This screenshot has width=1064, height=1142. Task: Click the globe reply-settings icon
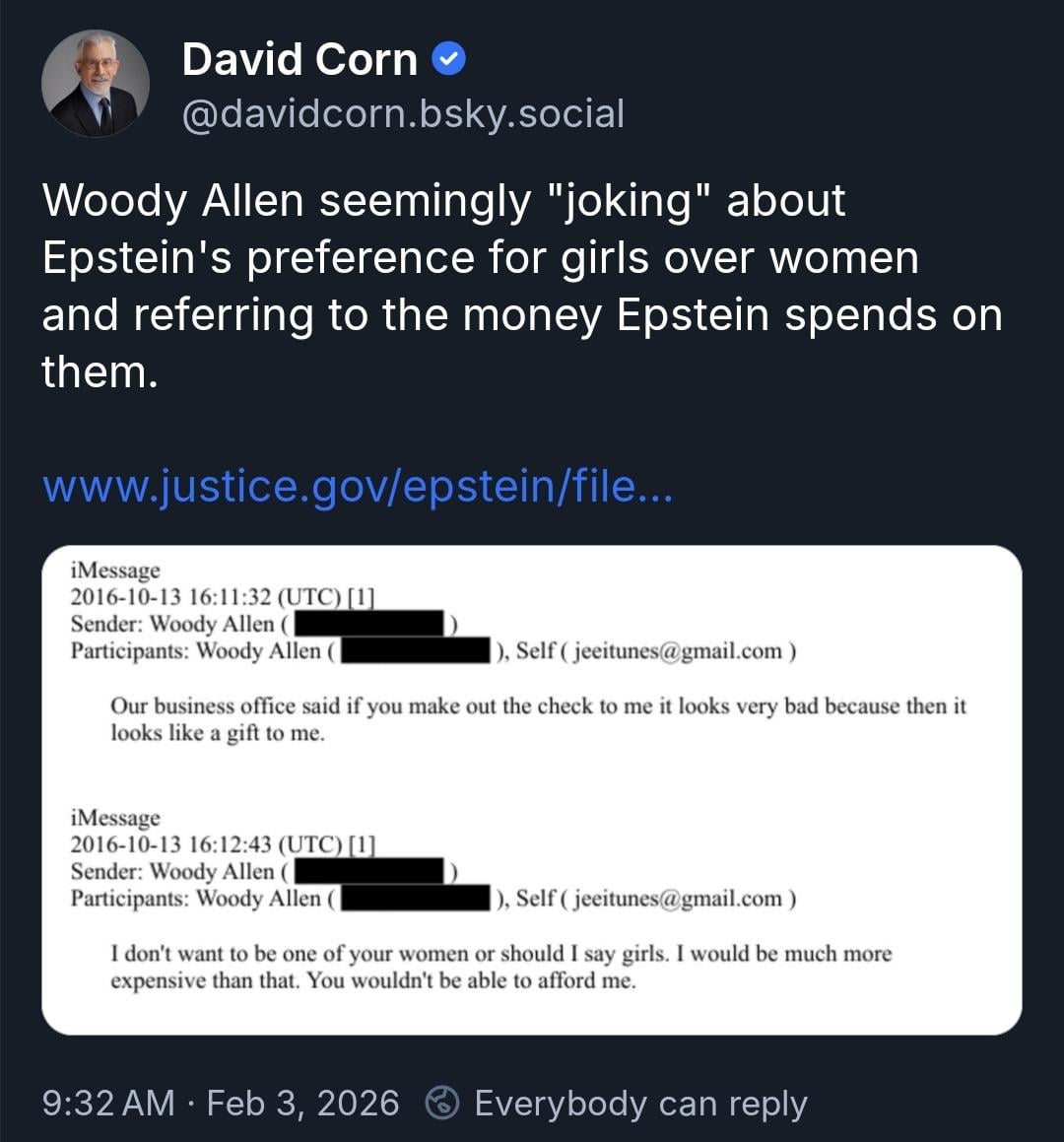click(x=442, y=1103)
